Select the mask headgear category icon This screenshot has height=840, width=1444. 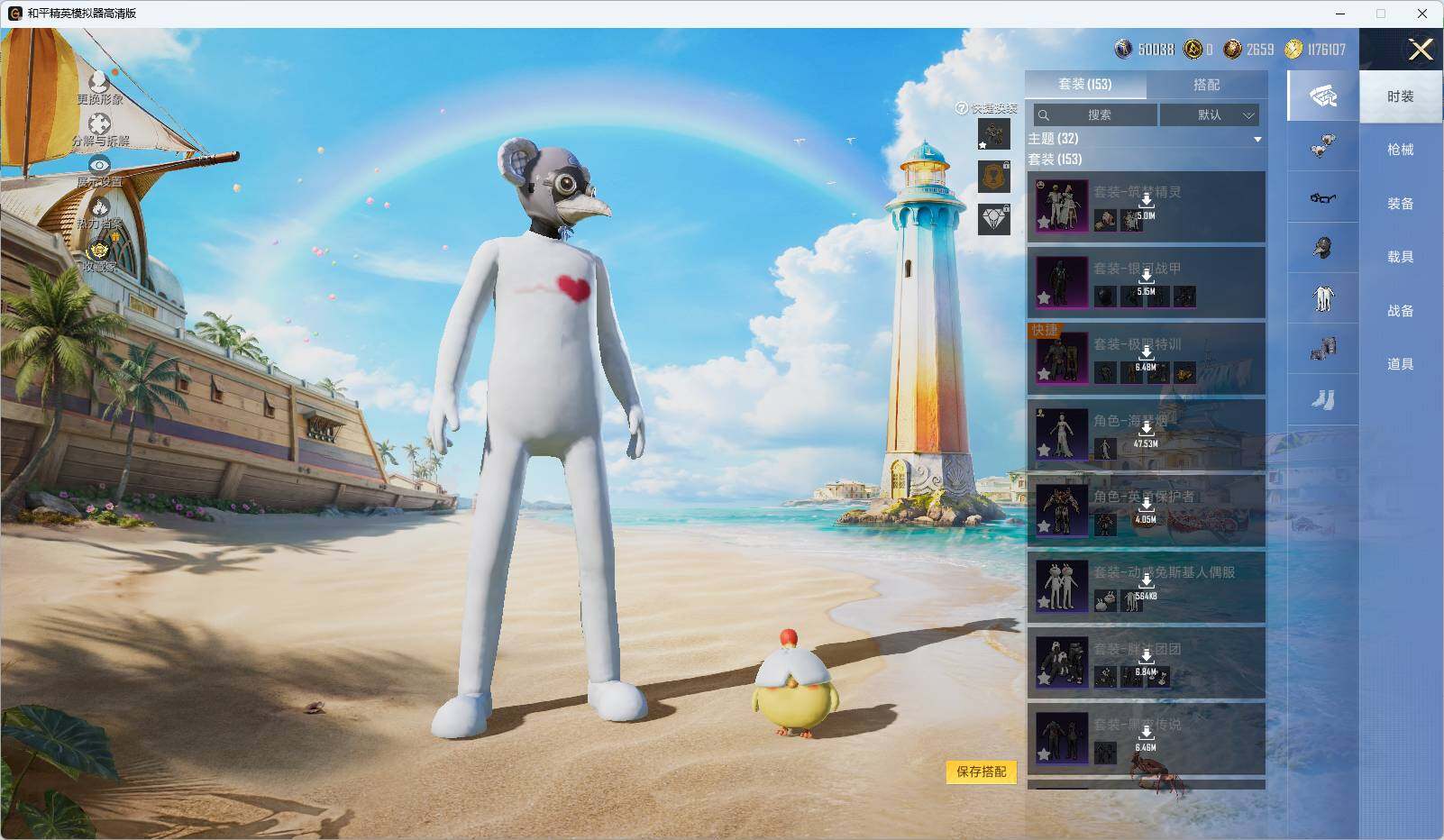point(1322,248)
